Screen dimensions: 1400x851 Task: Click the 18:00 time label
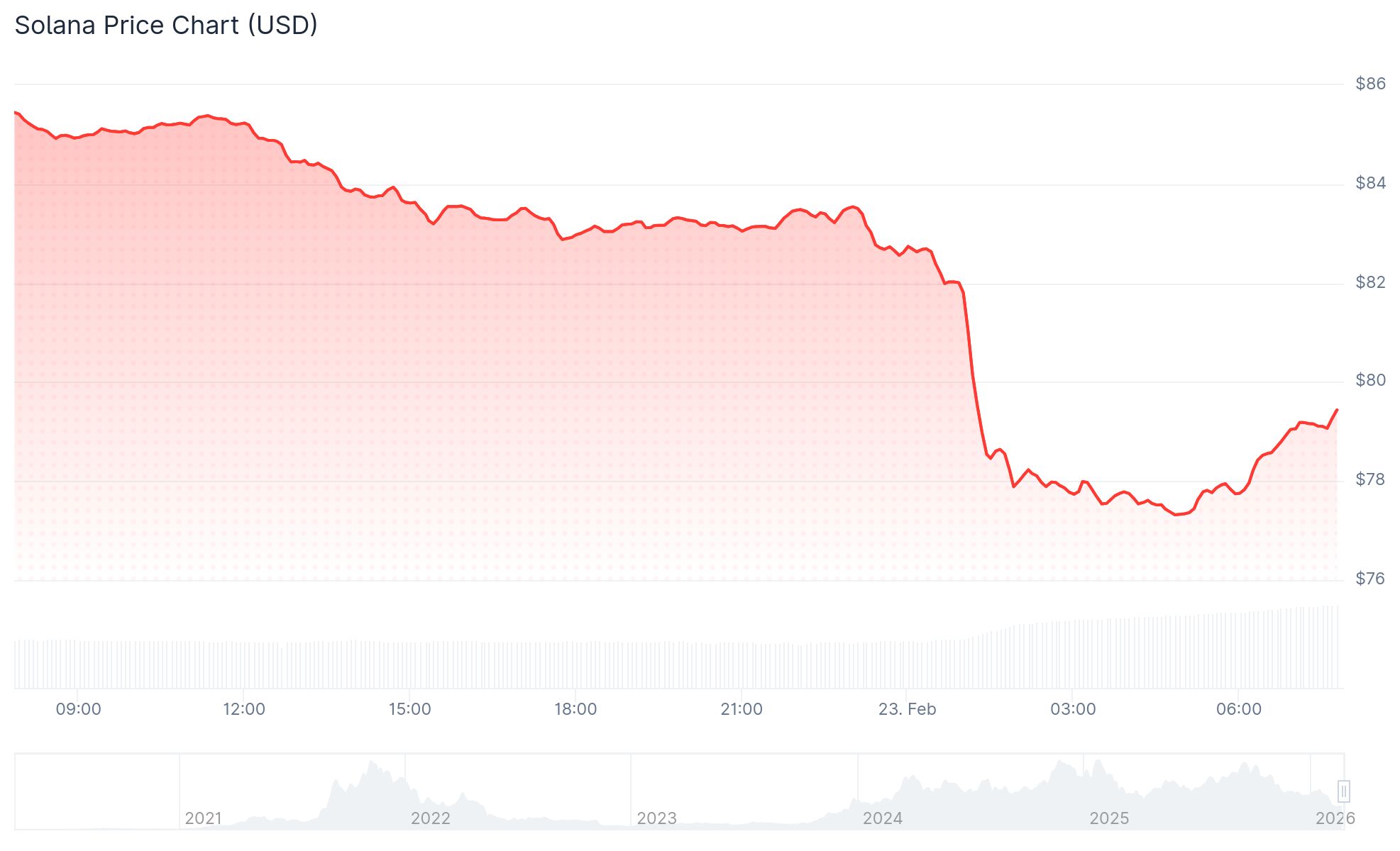(575, 709)
